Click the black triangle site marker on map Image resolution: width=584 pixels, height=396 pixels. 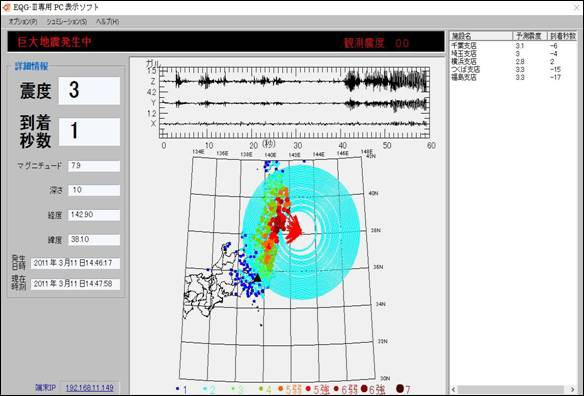click(257, 278)
